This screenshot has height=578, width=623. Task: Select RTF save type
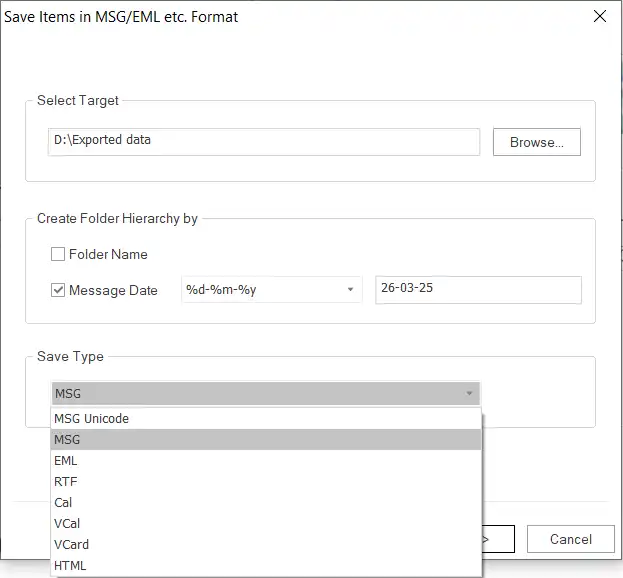pyautogui.click(x=266, y=481)
